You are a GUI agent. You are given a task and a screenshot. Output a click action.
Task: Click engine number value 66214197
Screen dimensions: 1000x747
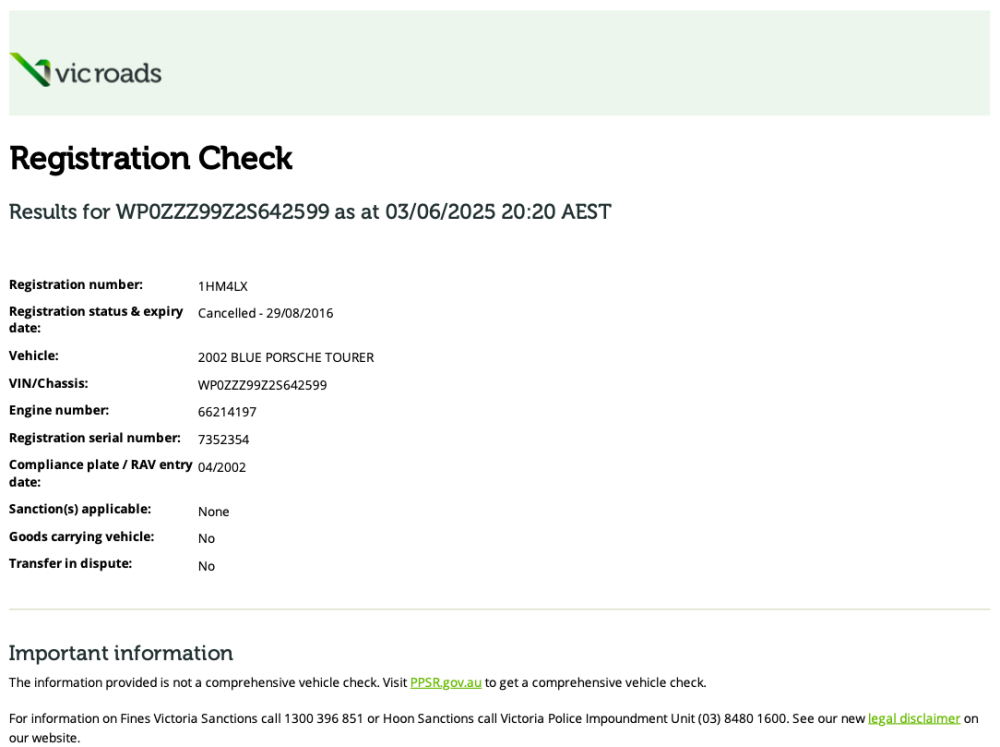click(227, 412)
